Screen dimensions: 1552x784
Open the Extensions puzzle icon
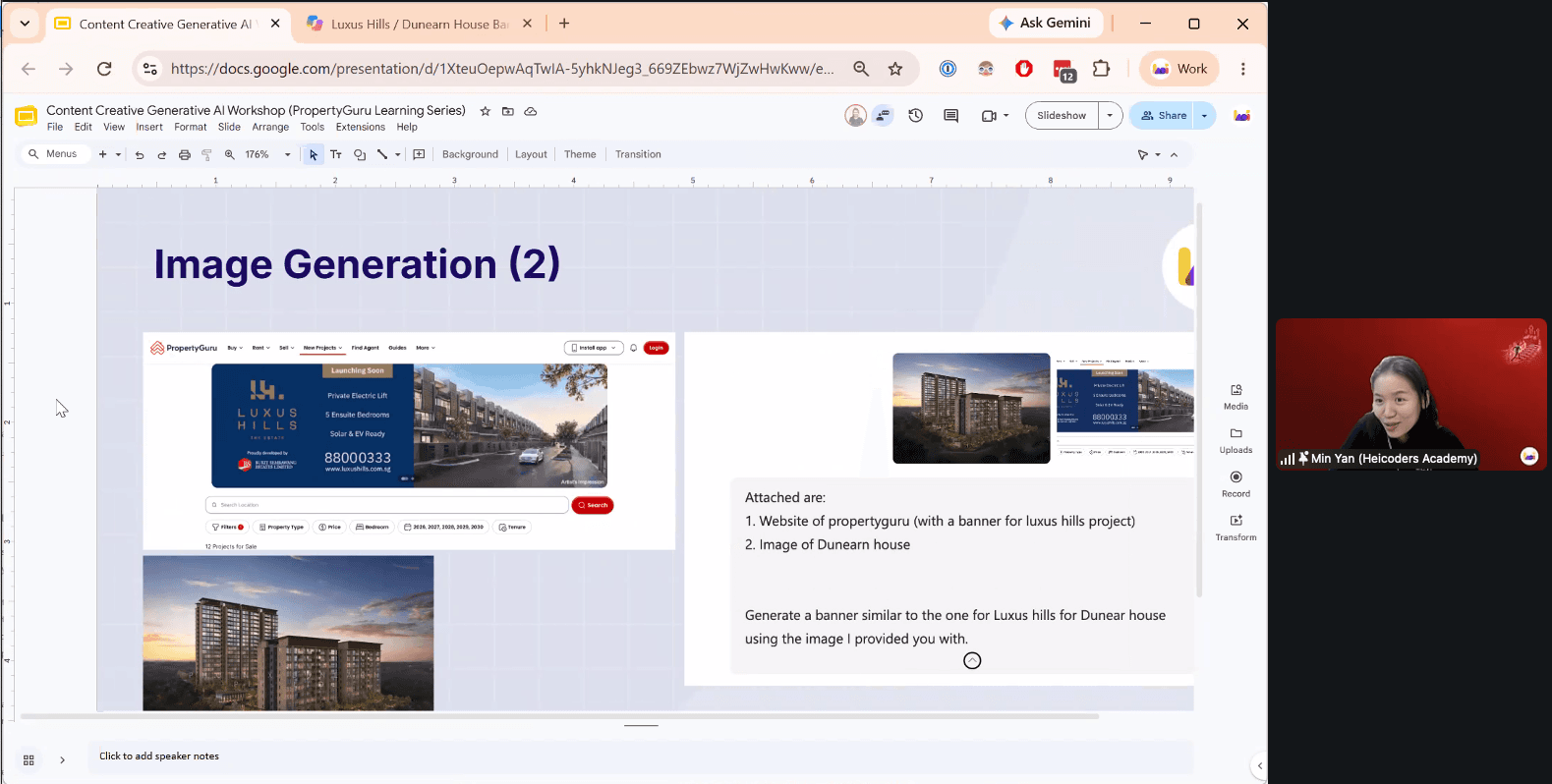pyautogui.click(x=1101, y=69)
